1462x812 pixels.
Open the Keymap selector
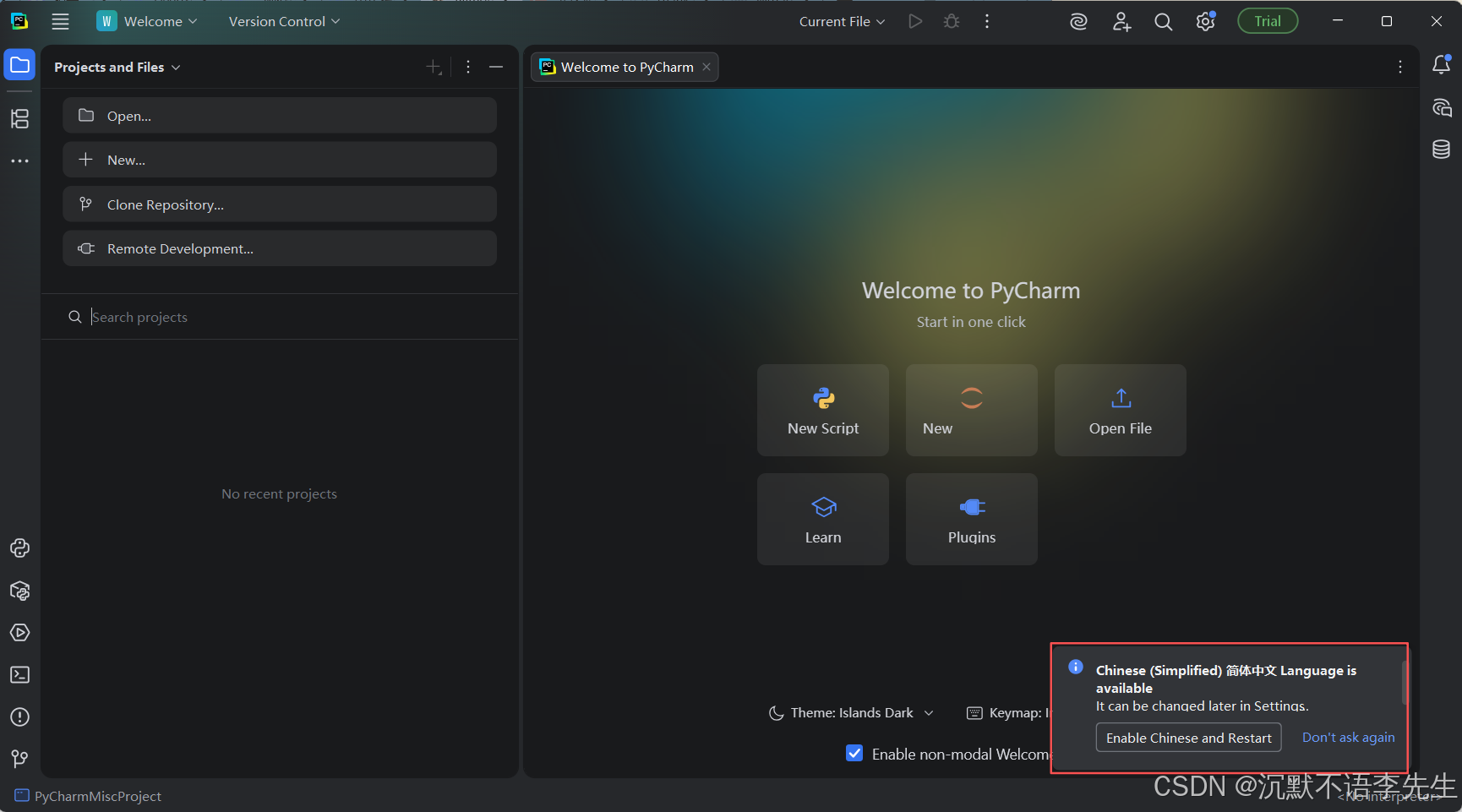tap(1007, 713)
